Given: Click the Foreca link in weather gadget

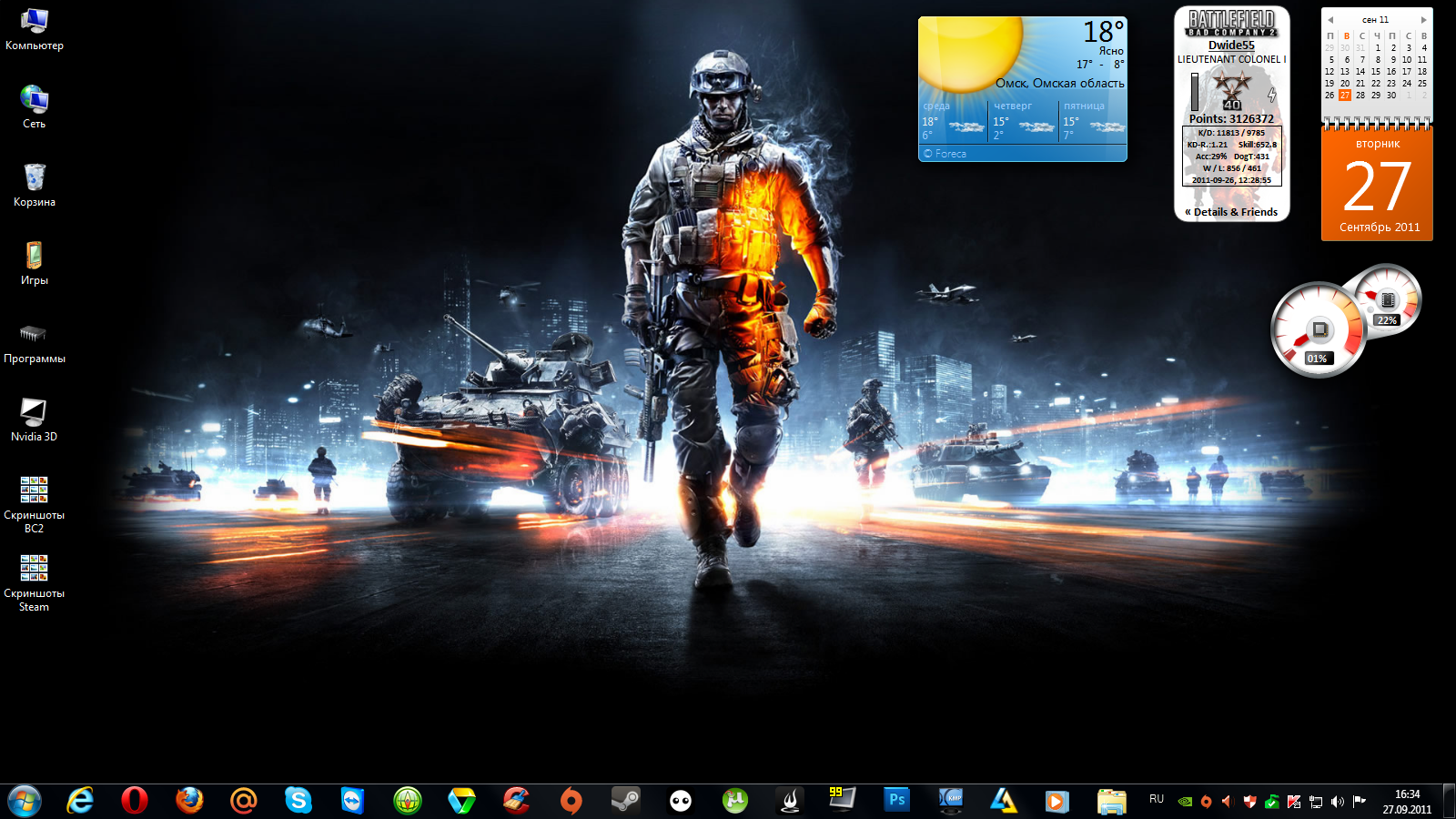Looking at the screenshot, I should (945, 154).
